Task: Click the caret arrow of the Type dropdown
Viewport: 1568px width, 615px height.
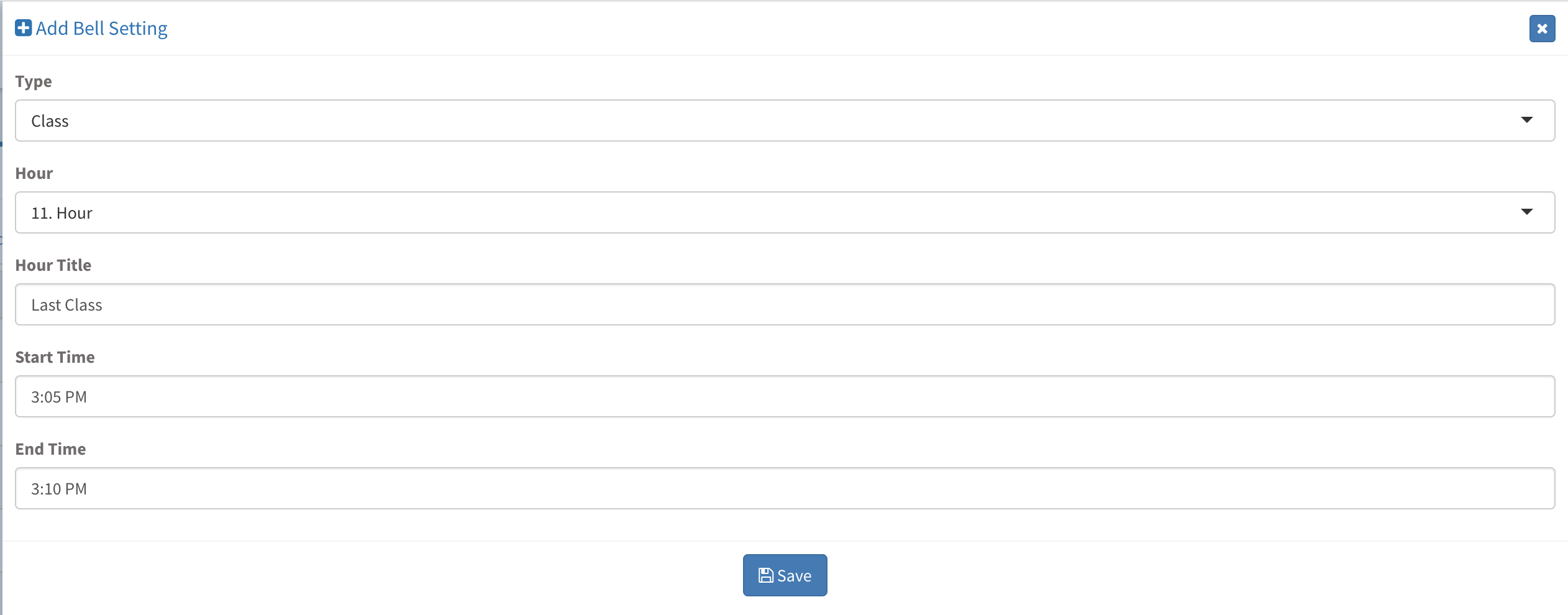Action: [1526, 120]
